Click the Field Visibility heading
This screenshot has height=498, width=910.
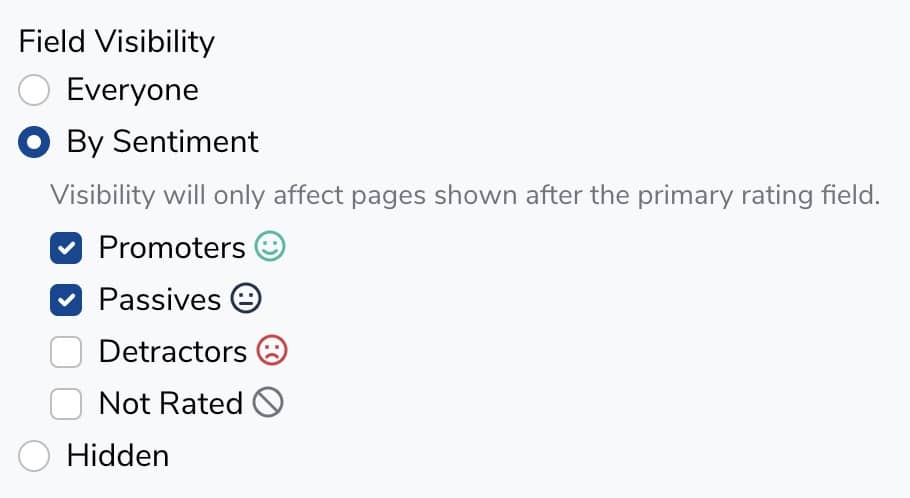click(117, 41)
